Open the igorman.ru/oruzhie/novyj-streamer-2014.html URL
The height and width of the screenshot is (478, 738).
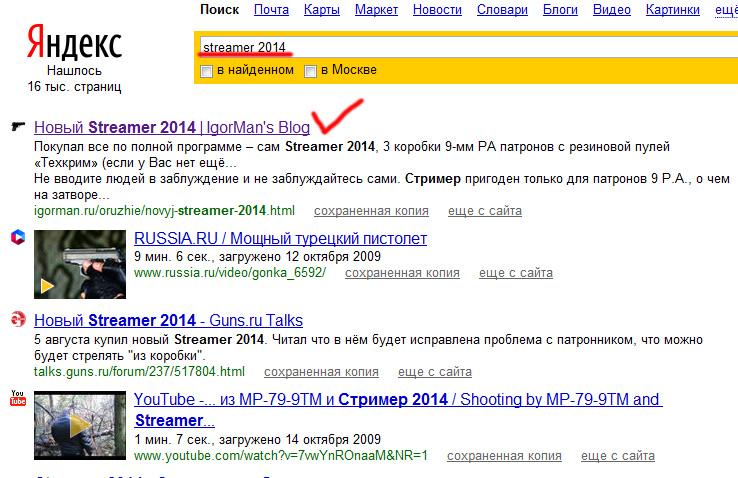(164, 210)
